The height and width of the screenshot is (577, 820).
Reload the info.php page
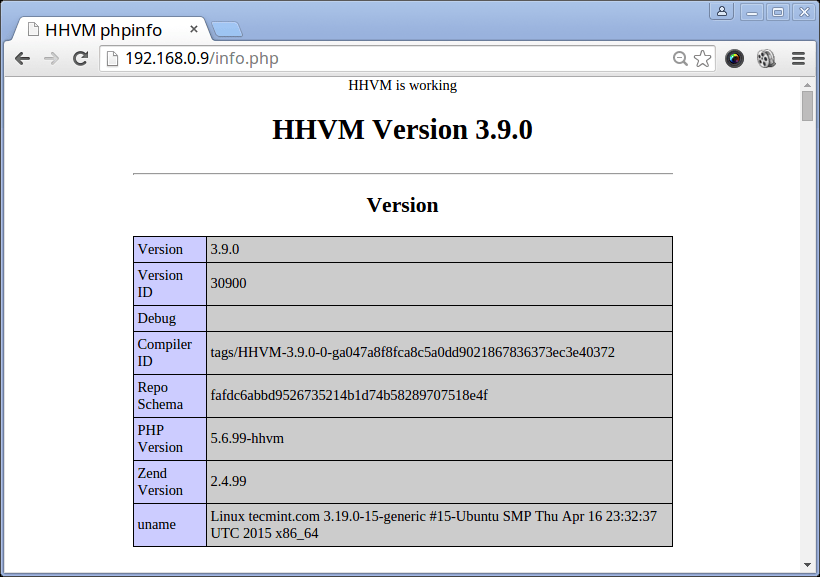point(80,59)
